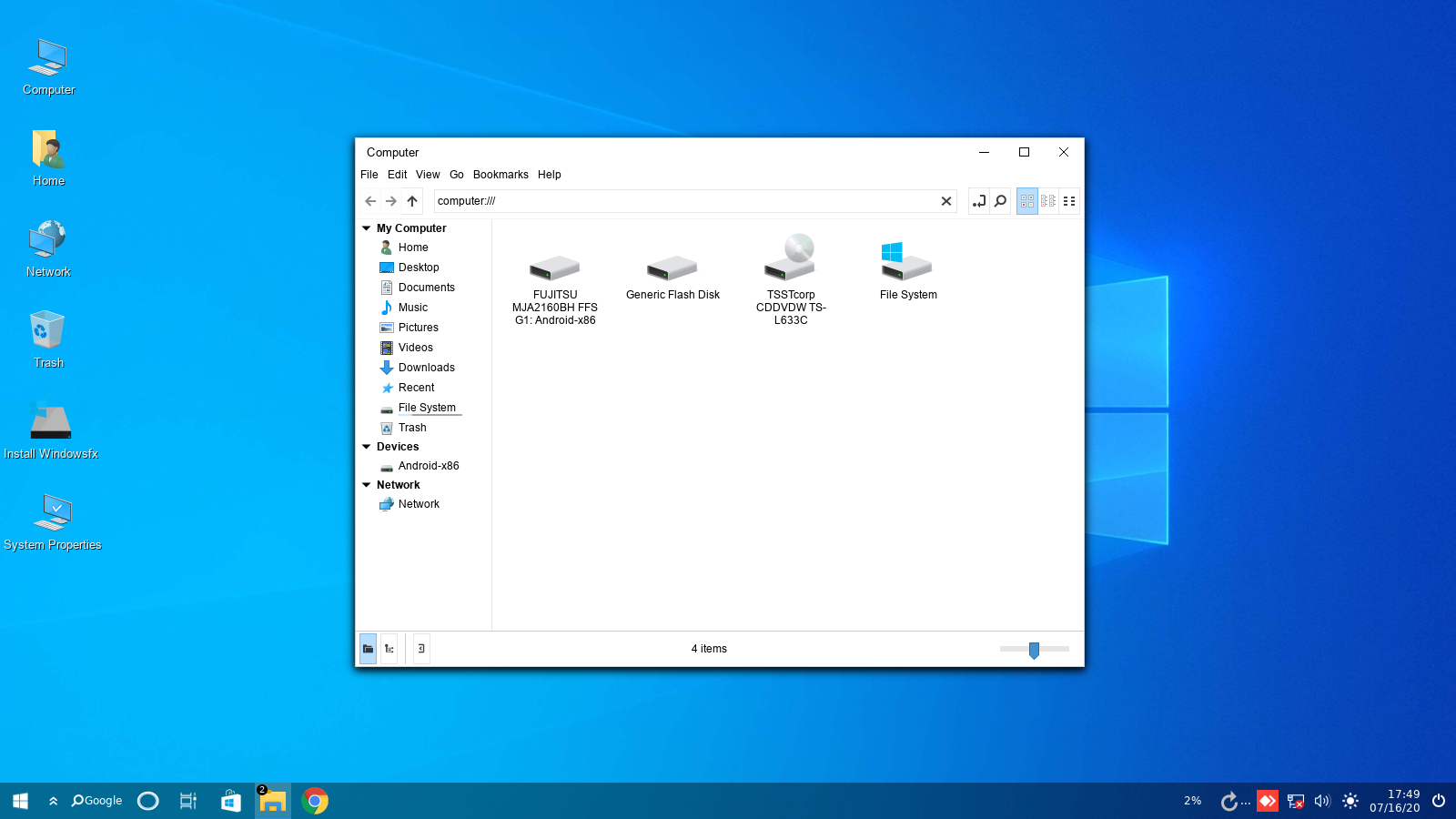Open the View menu
The image size is (1456, 819).
[x=428, y=175]
